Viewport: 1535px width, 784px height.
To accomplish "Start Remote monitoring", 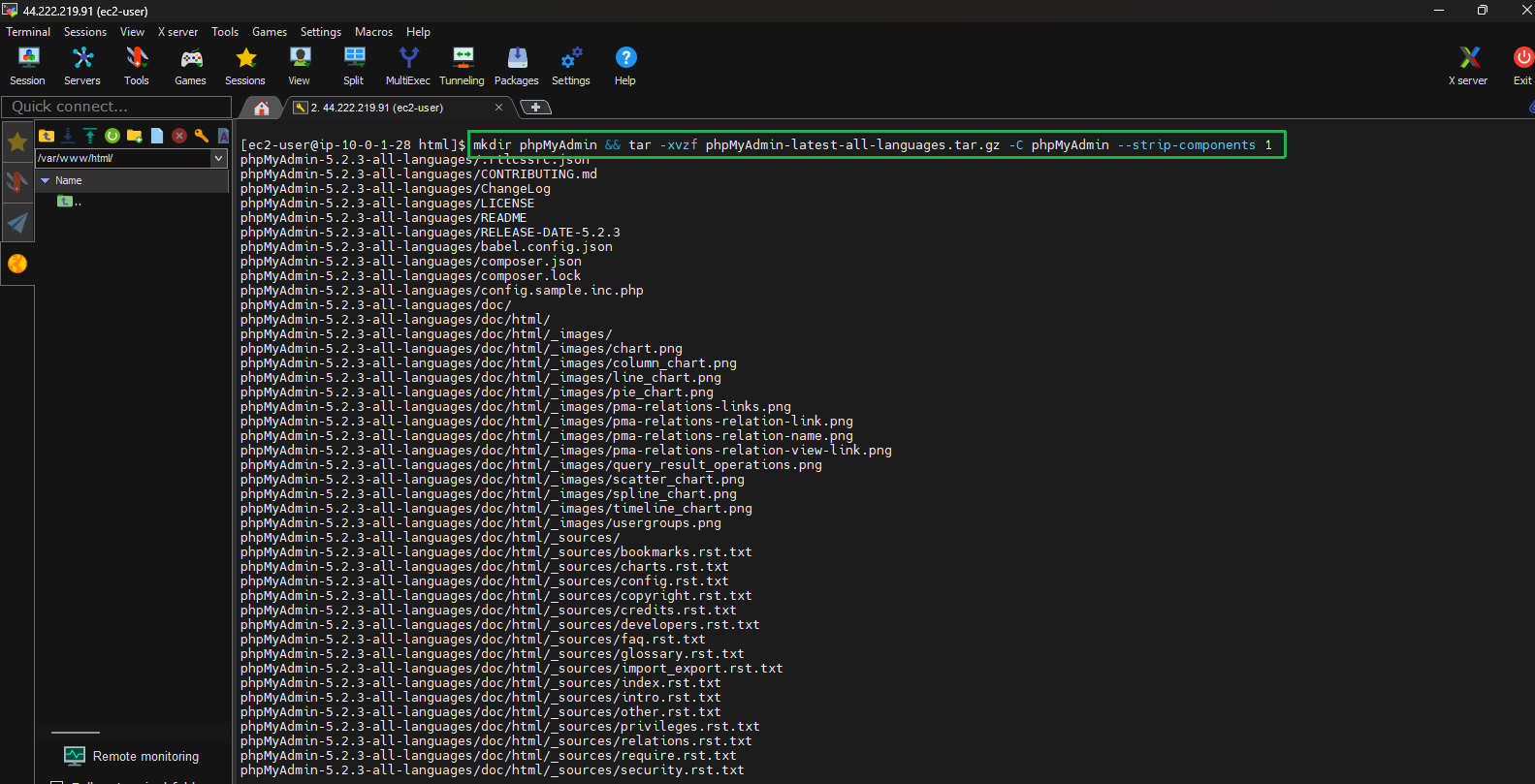I will (131, 756).
